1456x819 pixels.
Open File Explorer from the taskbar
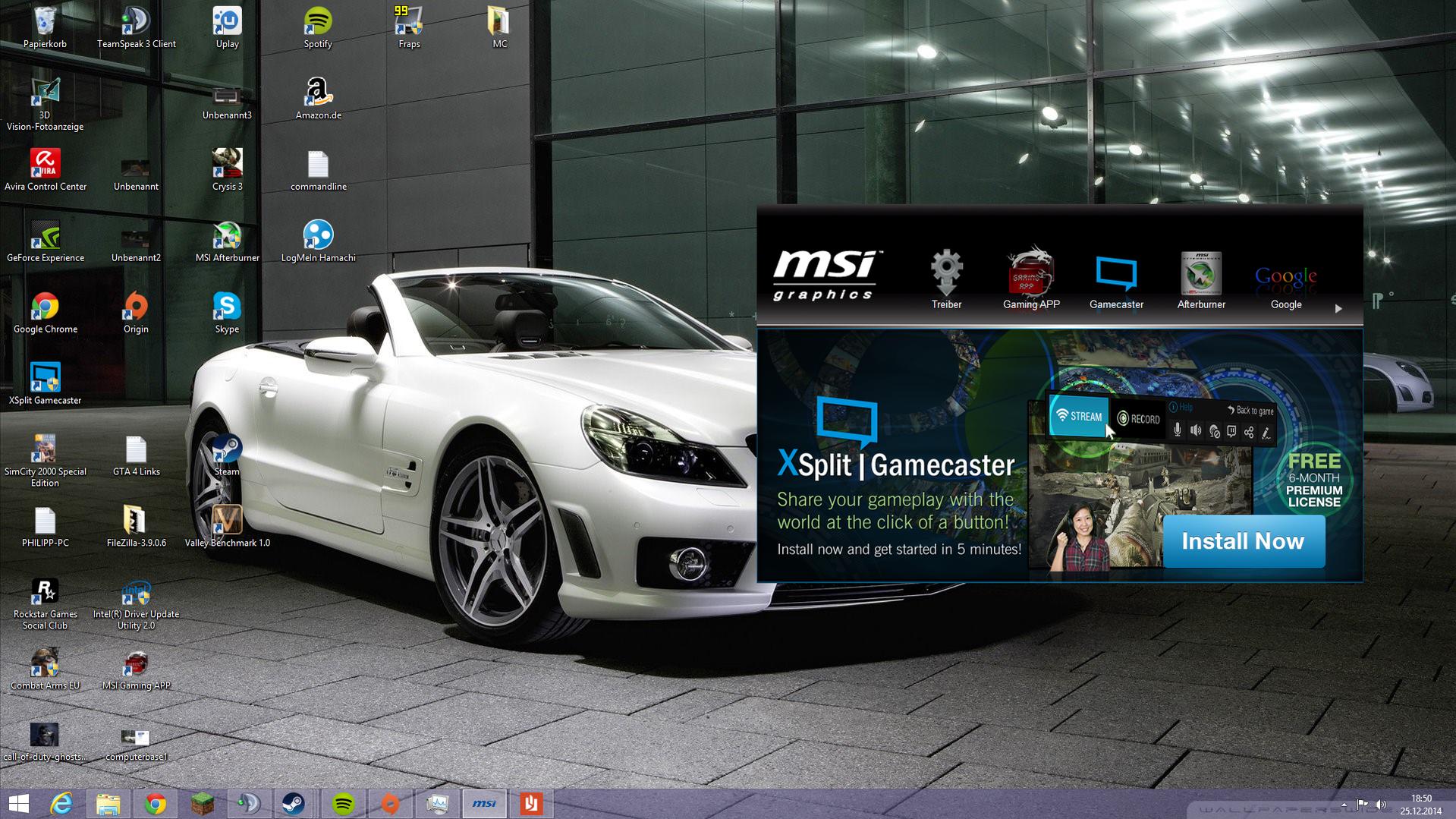pyautogui.click(x=108, y=804)
